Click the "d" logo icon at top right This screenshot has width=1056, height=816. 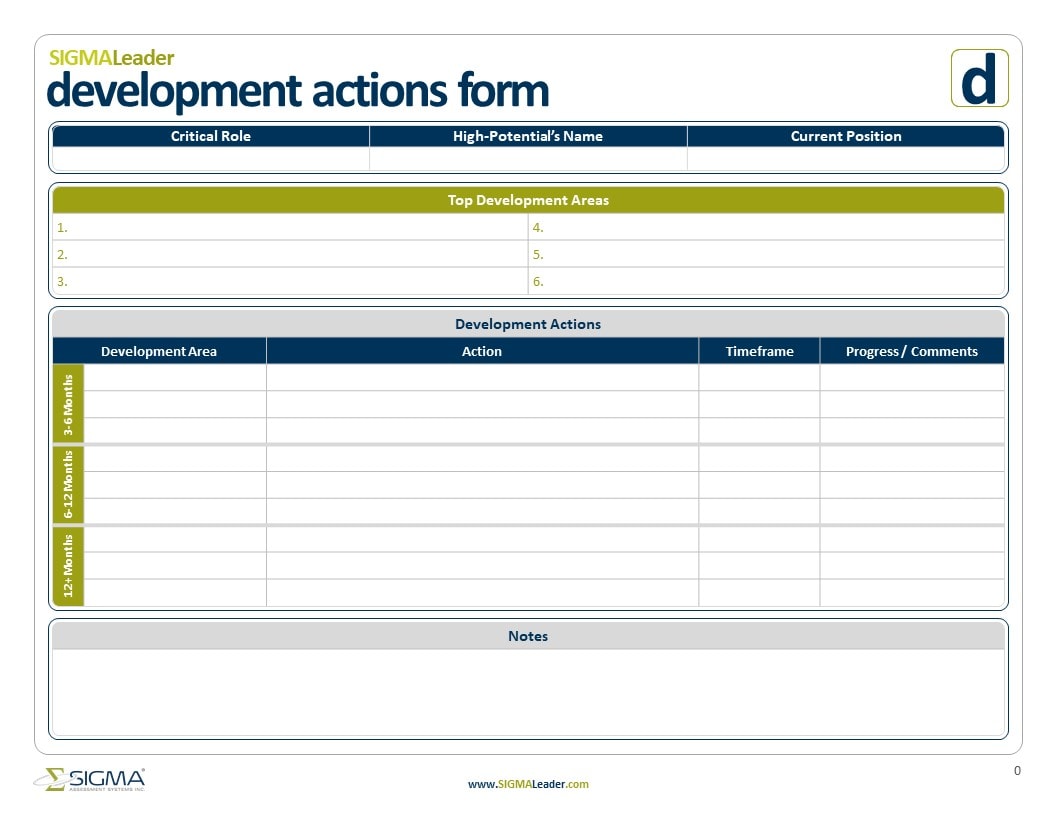(x=978, y=78)
